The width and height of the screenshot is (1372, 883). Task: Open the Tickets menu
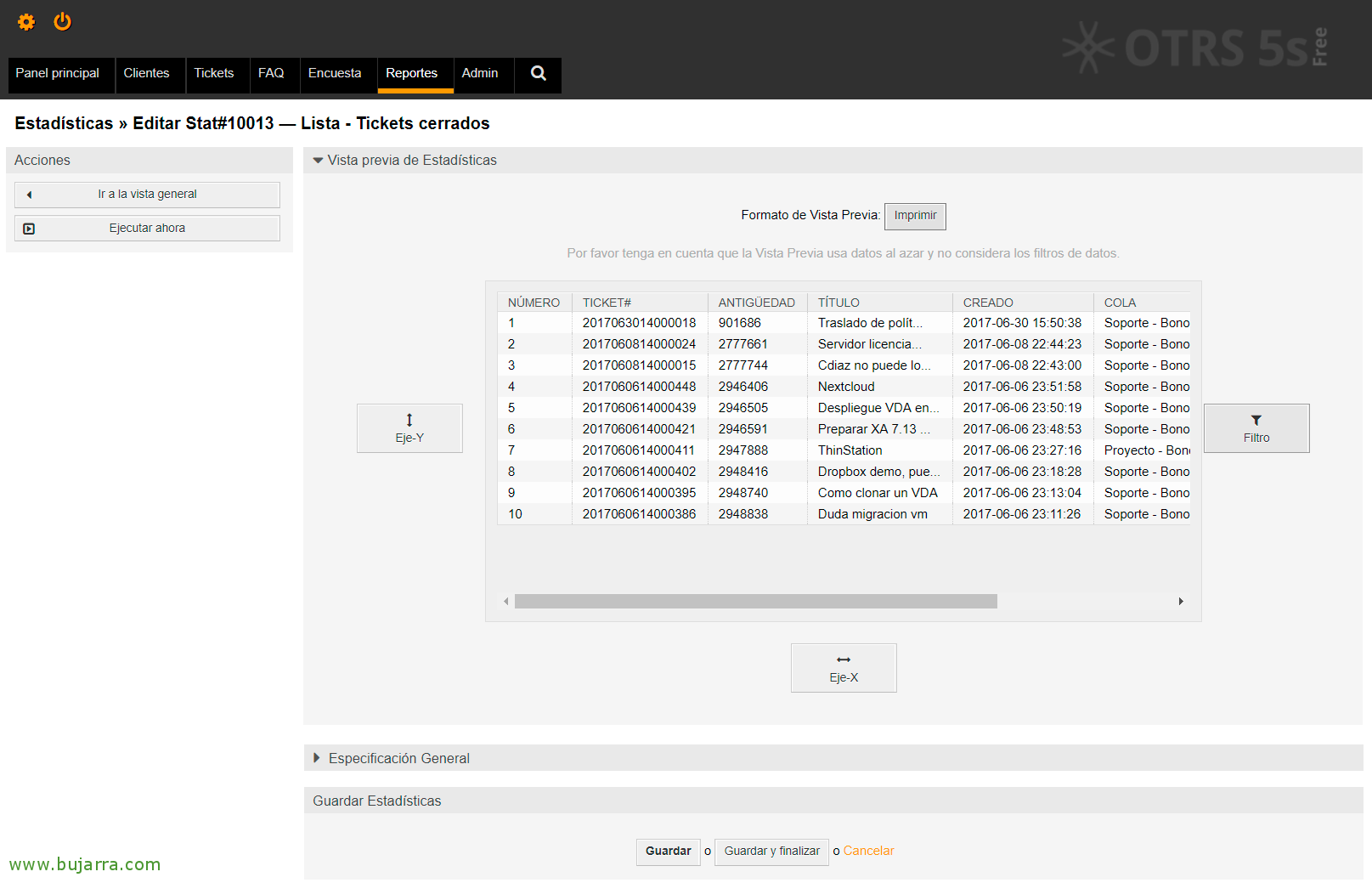[x=213, y=73]
